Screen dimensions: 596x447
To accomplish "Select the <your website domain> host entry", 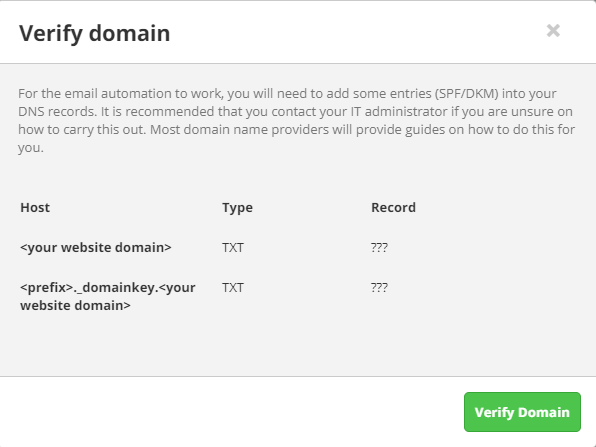I will [96, 247].
